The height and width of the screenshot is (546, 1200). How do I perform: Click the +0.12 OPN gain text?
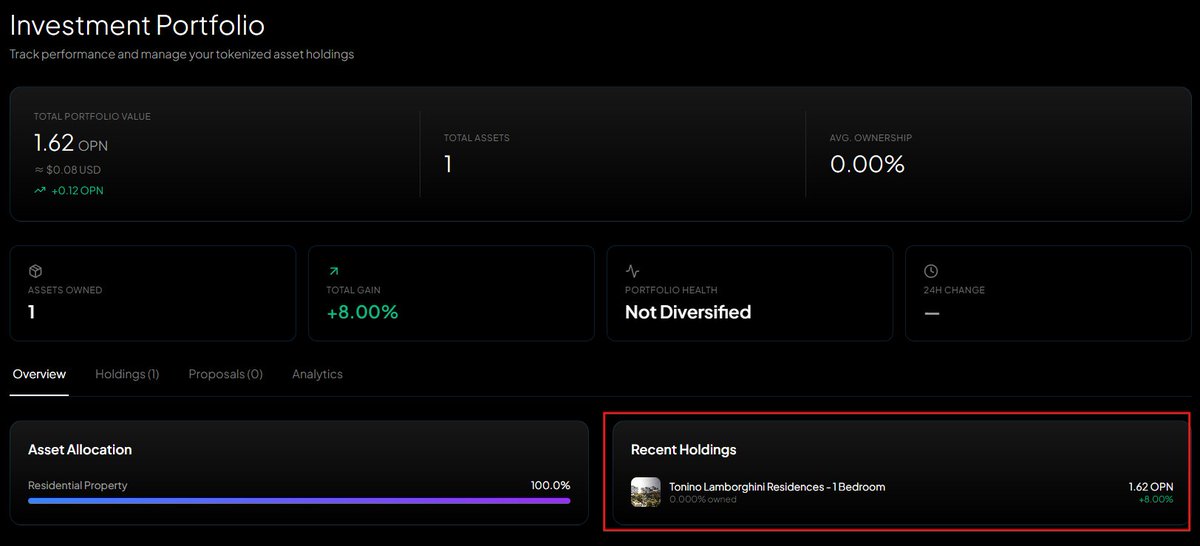point(77,190)
